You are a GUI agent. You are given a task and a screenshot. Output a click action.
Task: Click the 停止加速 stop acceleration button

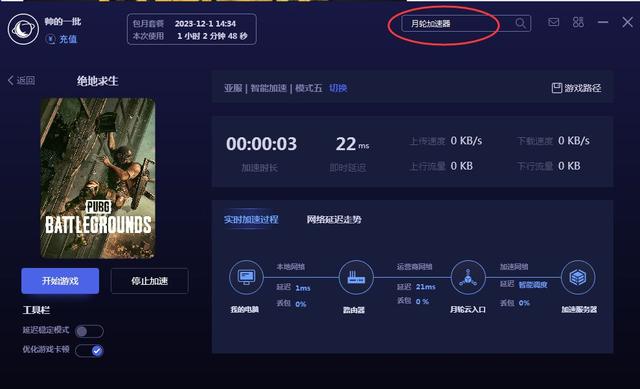point(149,281)
